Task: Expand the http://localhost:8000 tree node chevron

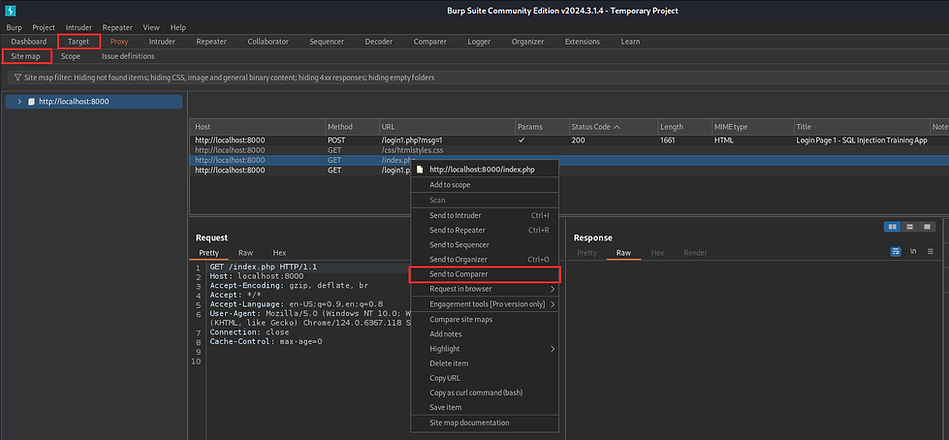Action: [20, 102]
